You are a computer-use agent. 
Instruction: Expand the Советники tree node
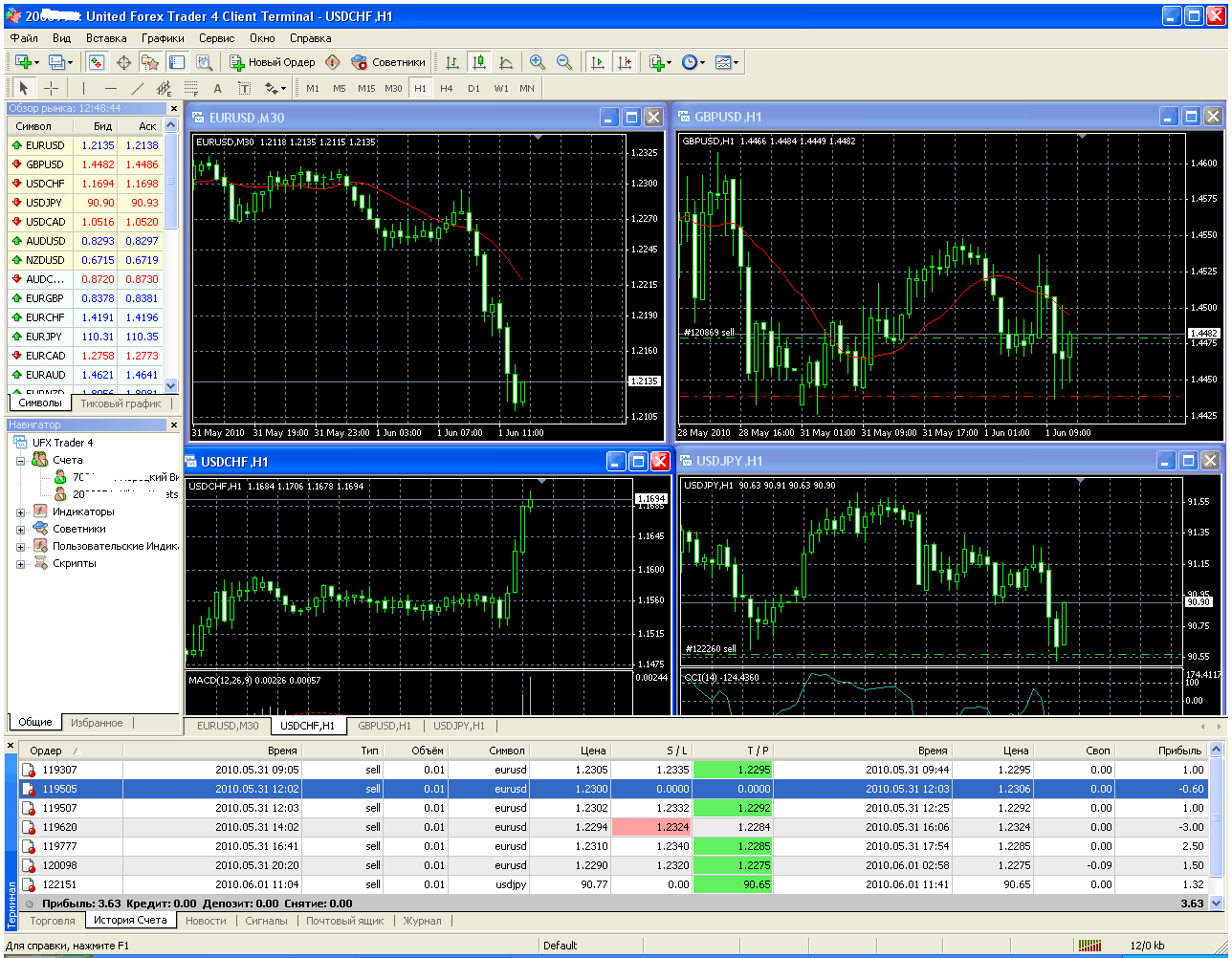20,529
